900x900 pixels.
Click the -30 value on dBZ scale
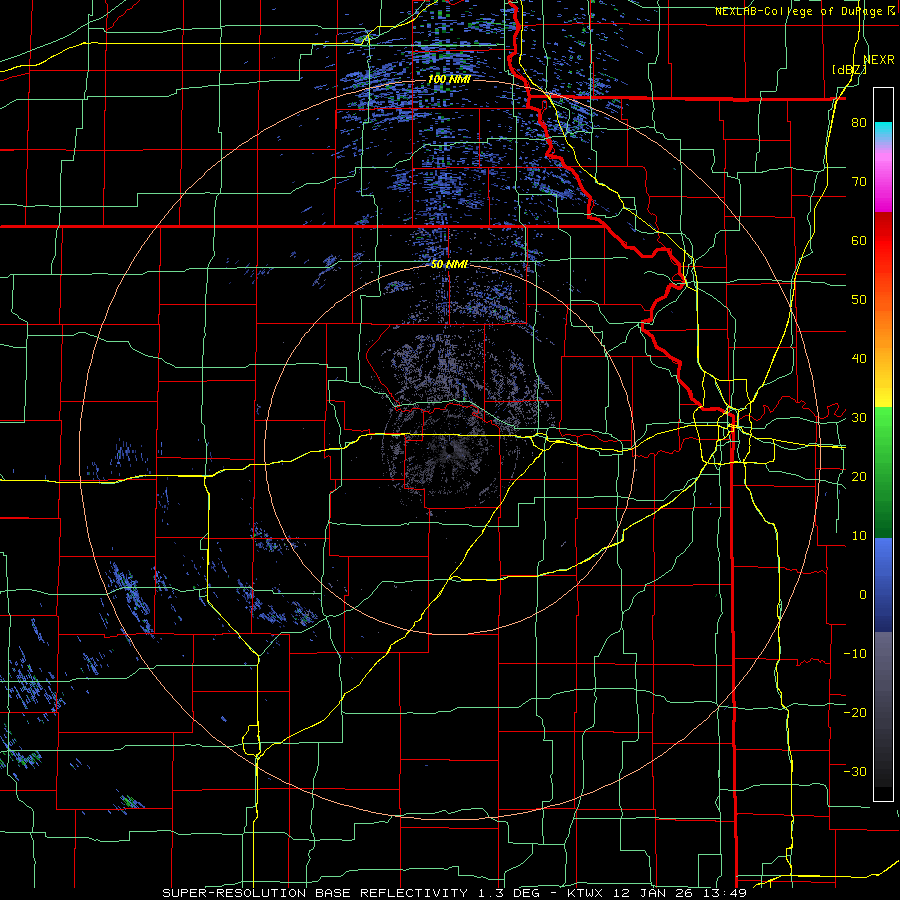855,771
